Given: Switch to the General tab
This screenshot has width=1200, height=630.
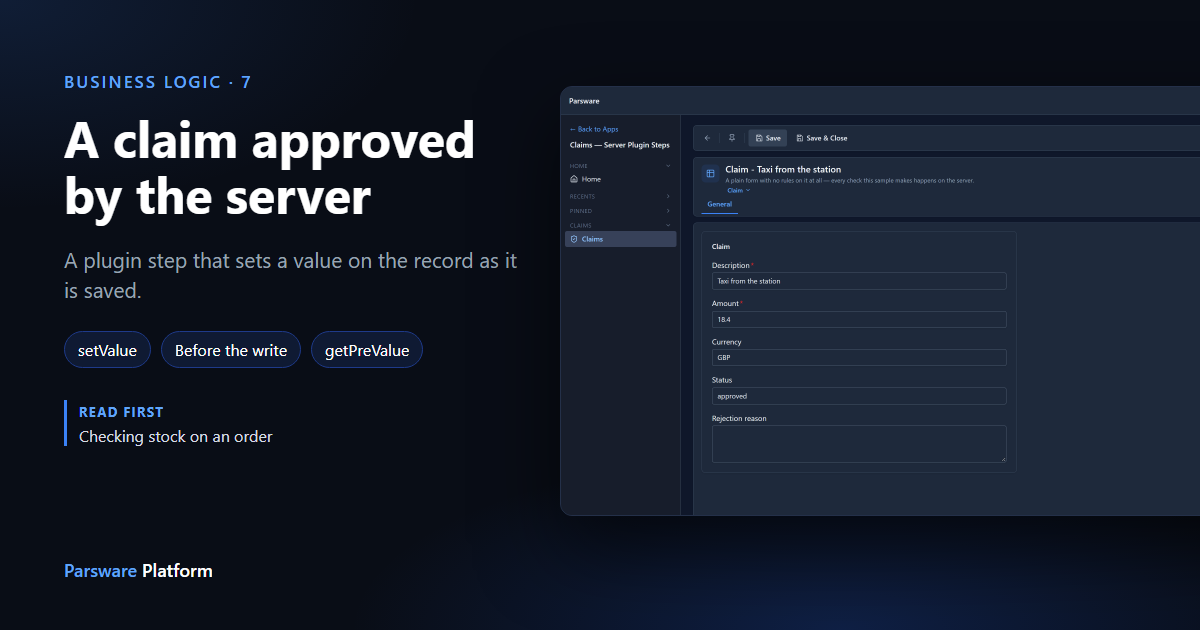Looking at the screenshot, I should pos(720,205).
